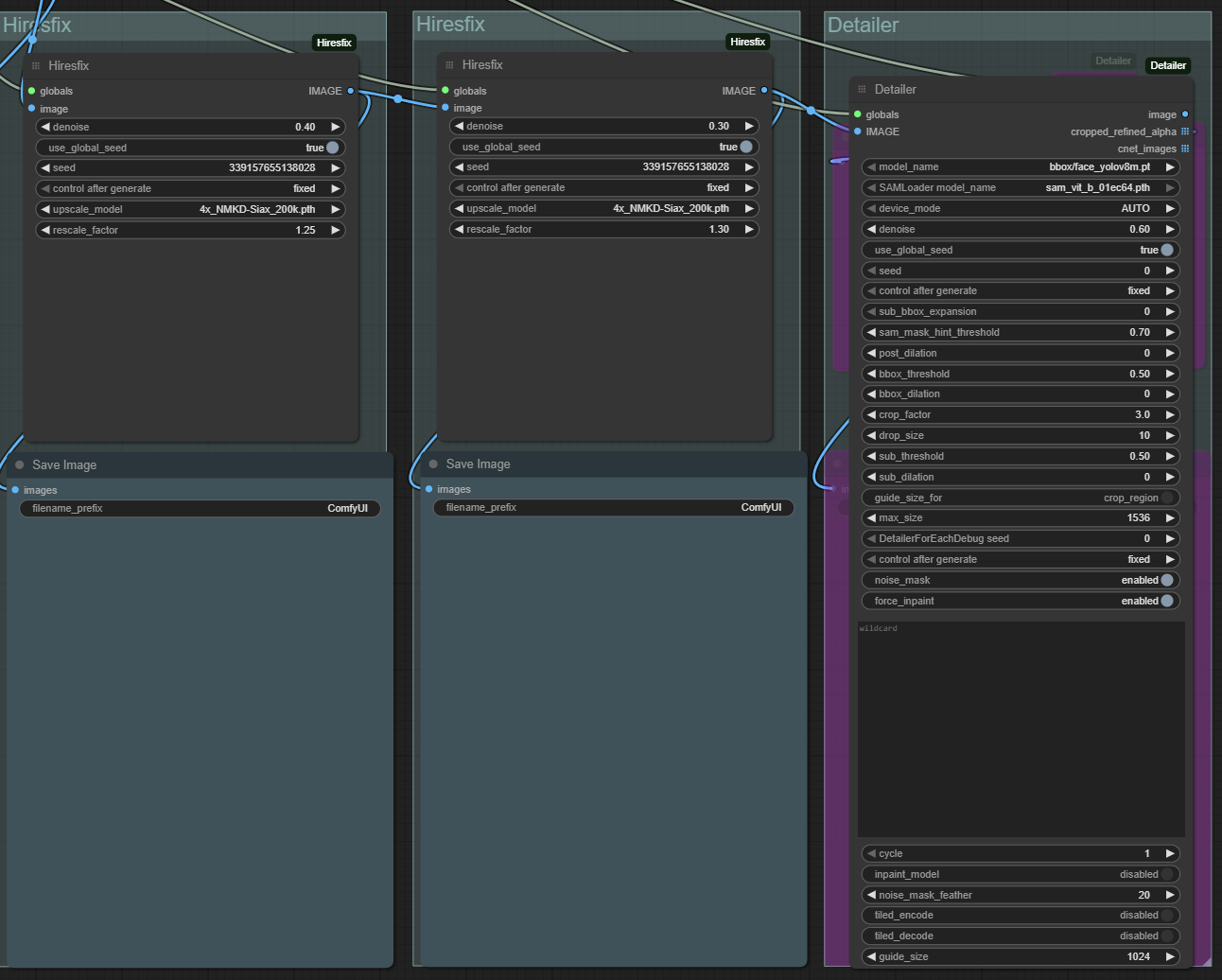Click the bright Detailer badge

pyautogui.click(x=1168, y=65)
